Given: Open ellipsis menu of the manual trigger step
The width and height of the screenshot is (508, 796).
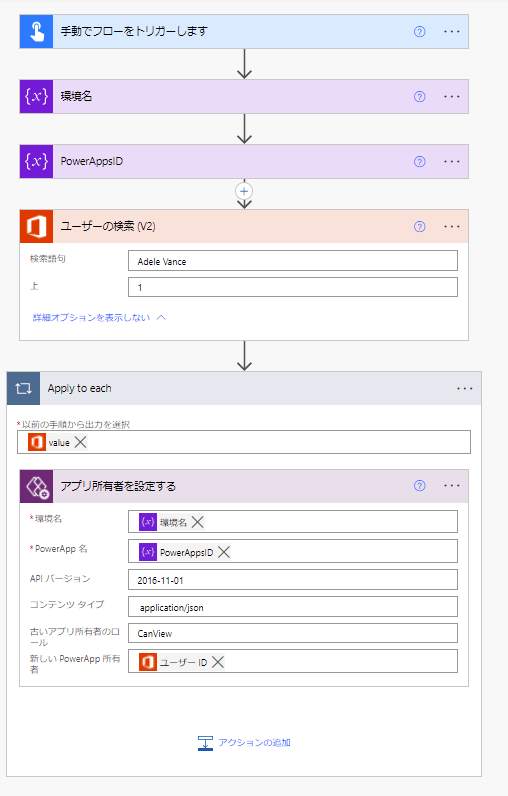Looking at the screenshot, I should click(x=452, y=31).
